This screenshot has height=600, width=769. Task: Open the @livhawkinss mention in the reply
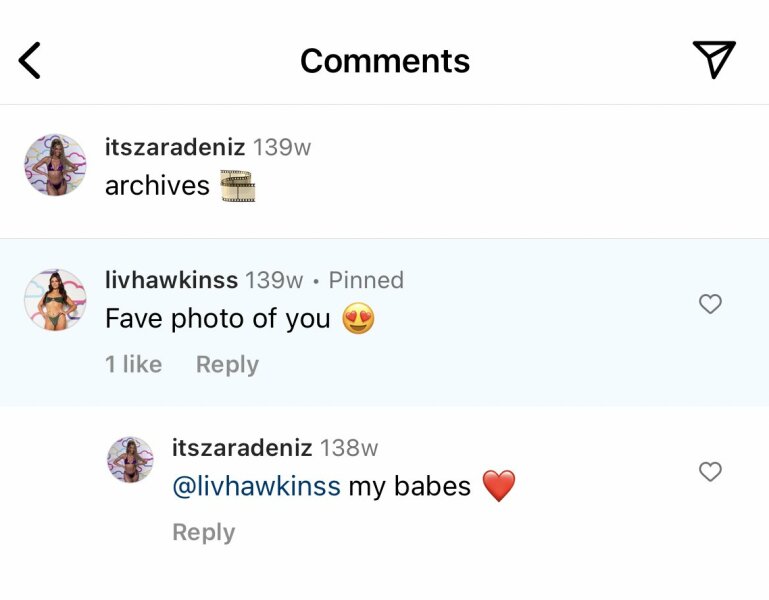click(x=256, y=487)
